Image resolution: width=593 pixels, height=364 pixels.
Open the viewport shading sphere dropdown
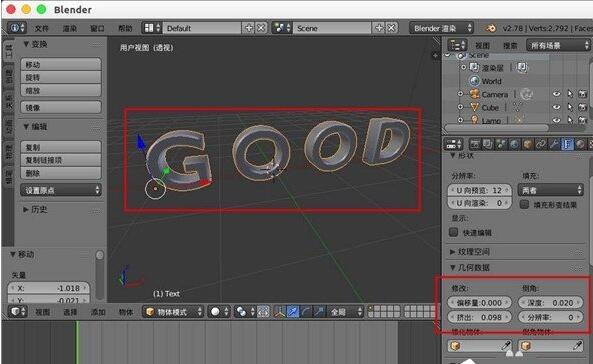click(219, 312)
